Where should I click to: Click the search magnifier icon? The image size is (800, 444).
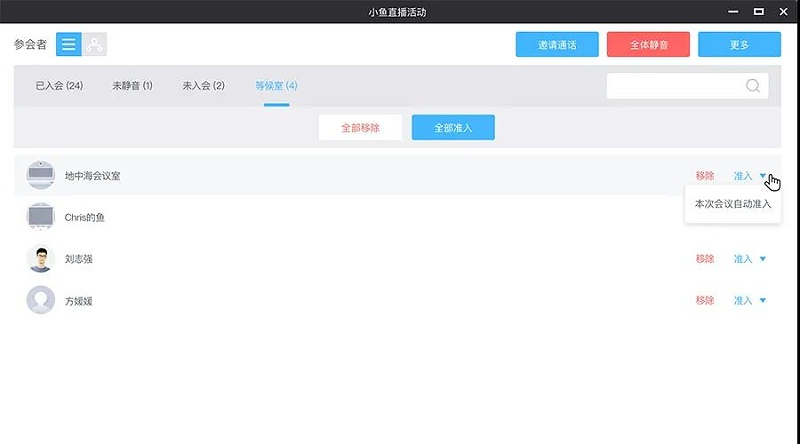pos(752,86)
